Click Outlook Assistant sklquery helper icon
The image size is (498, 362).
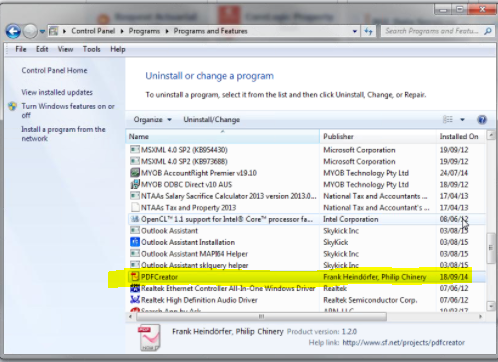tap(135, 265)
